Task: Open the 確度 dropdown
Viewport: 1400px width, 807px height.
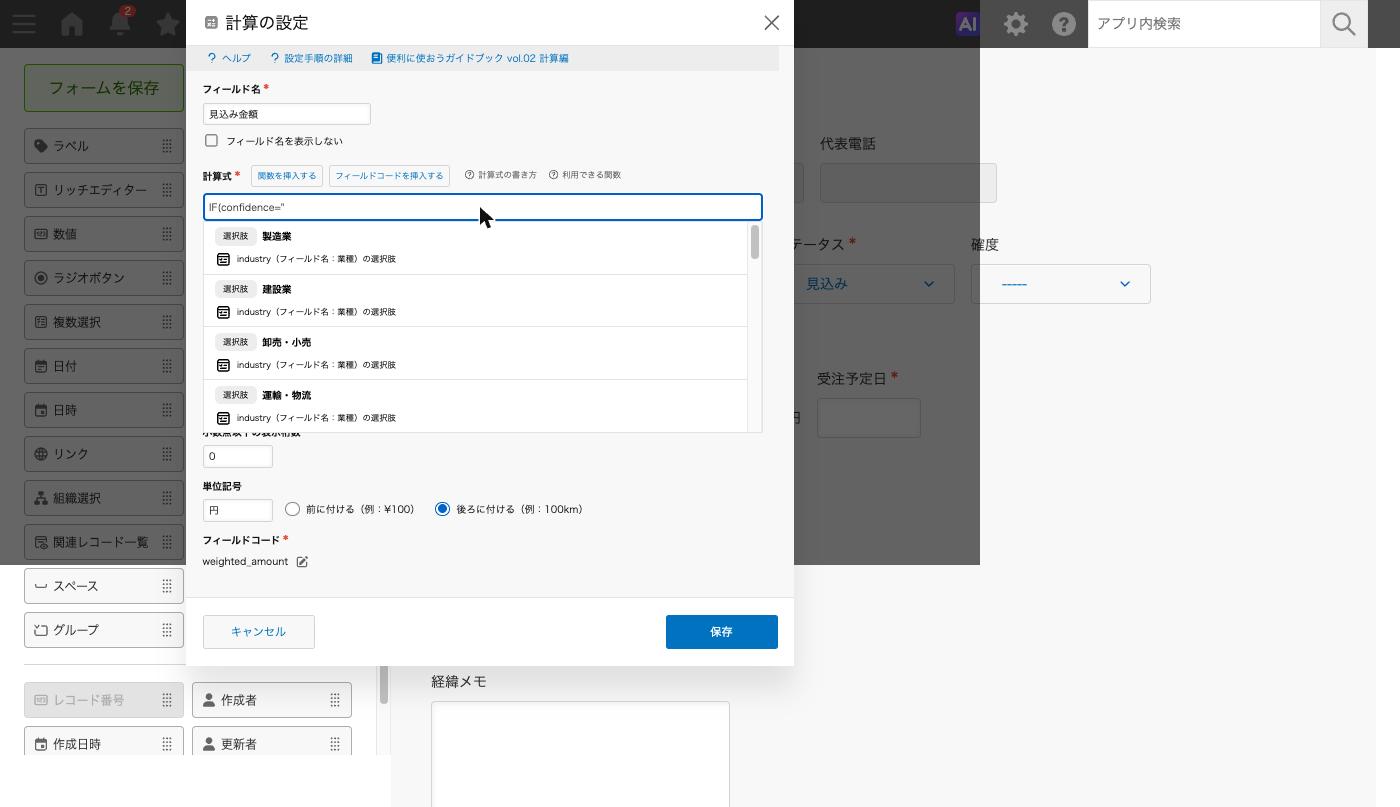Action: click(x=1061, y=284)
